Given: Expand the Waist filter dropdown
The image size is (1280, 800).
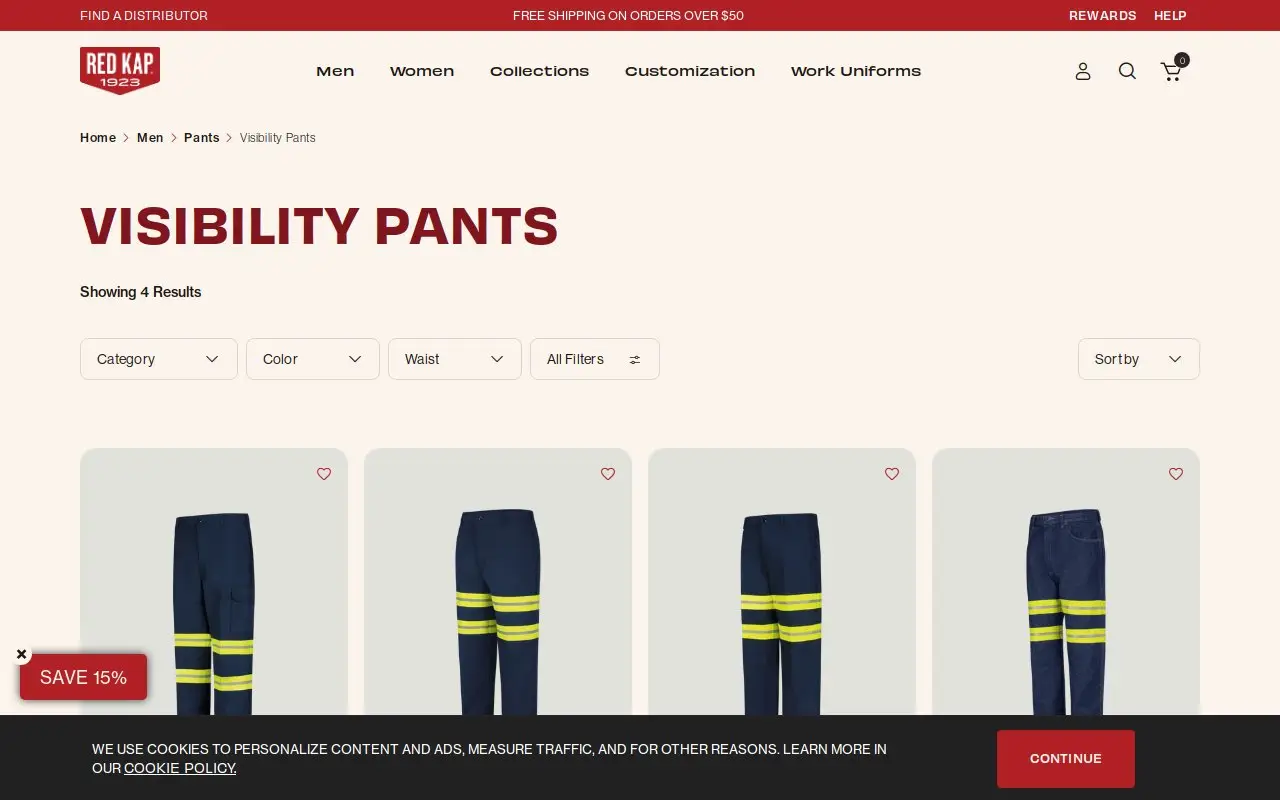Looking at the screenshot, I should (x=455, y=359).
